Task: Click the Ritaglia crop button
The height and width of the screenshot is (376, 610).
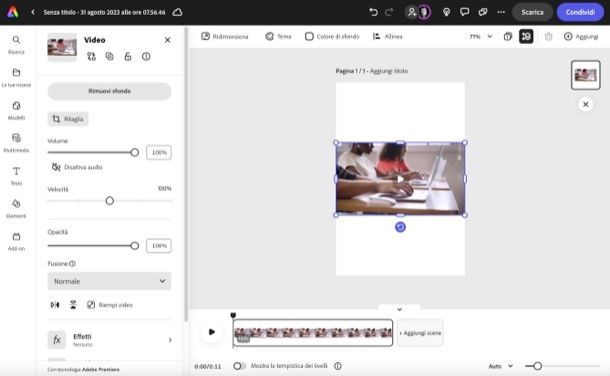Action: pyautogui.click(x=68, y=119)
